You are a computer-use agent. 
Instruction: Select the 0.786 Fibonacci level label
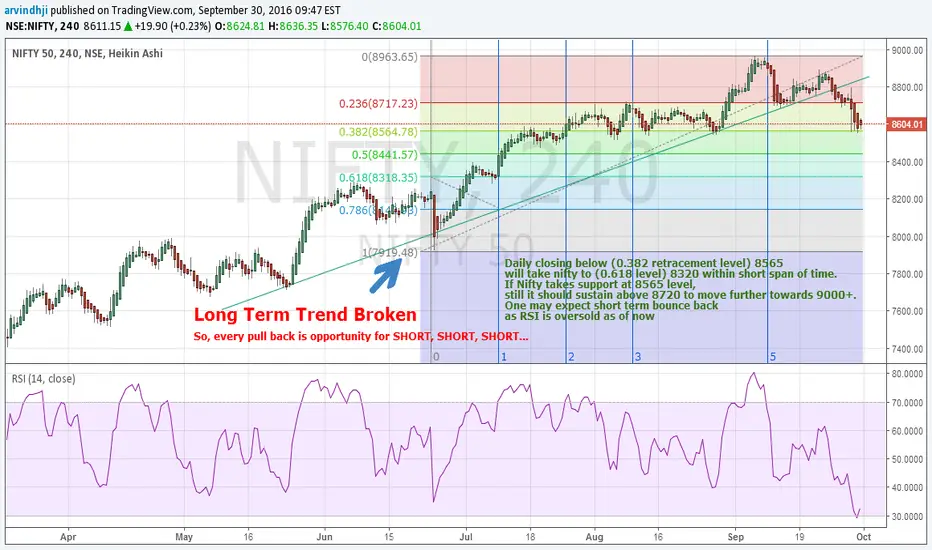point(378,209)
